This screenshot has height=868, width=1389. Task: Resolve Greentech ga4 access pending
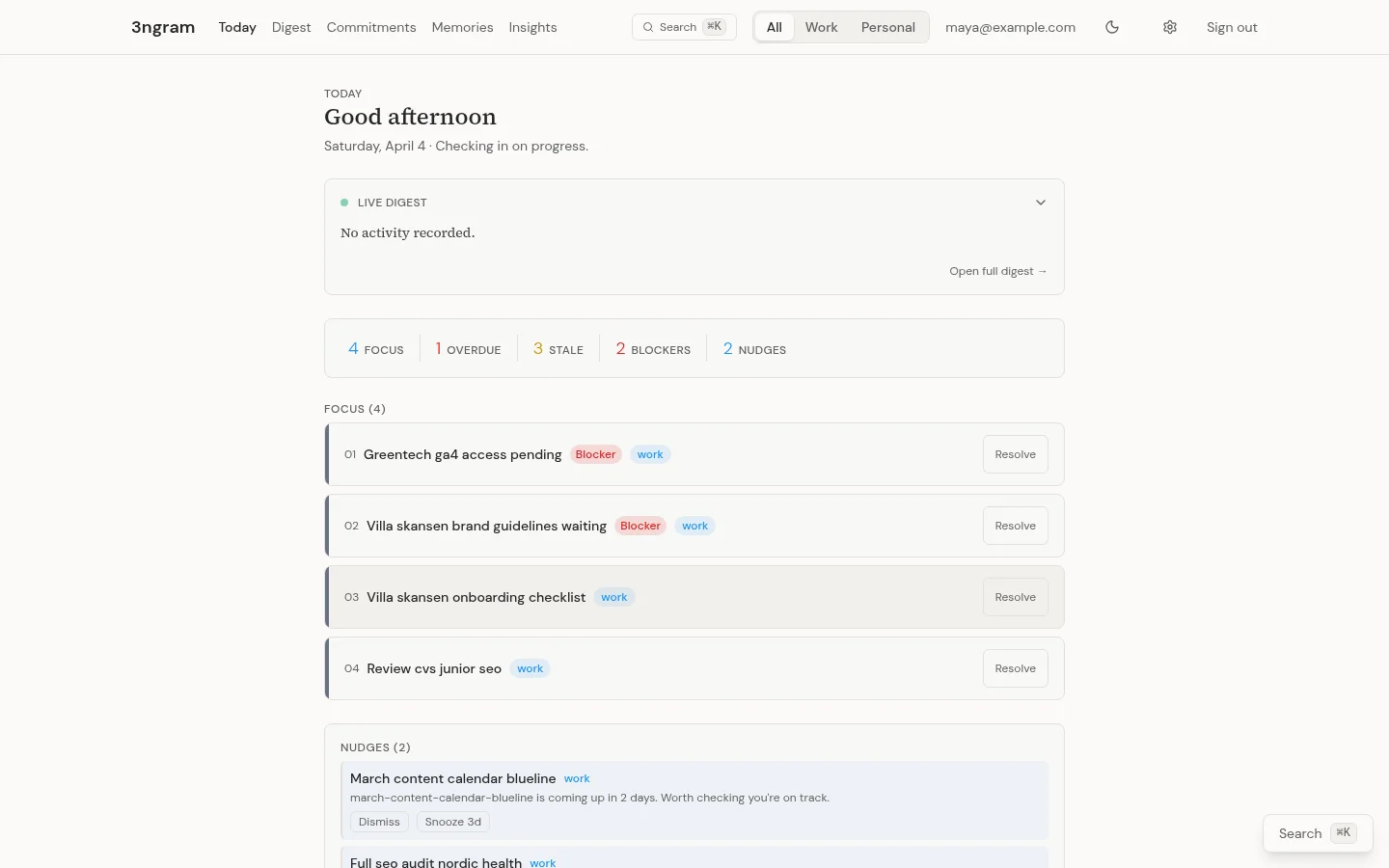point(1015,454)
